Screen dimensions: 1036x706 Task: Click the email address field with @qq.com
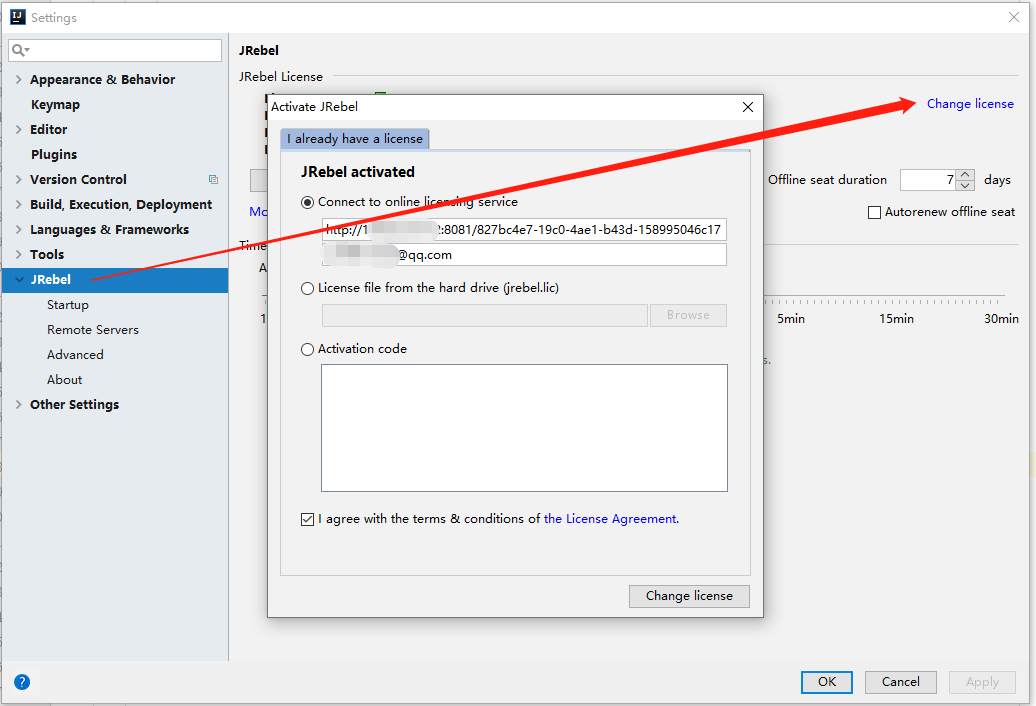[524, 254]
